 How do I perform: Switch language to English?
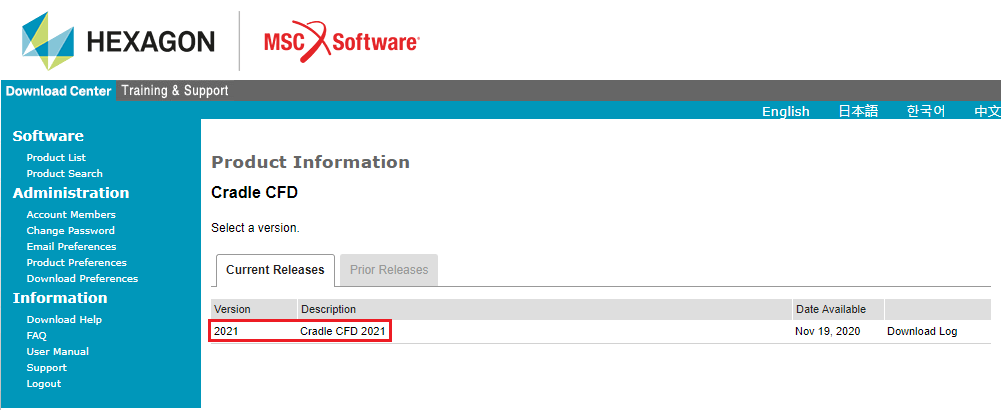tap(785, 111)
